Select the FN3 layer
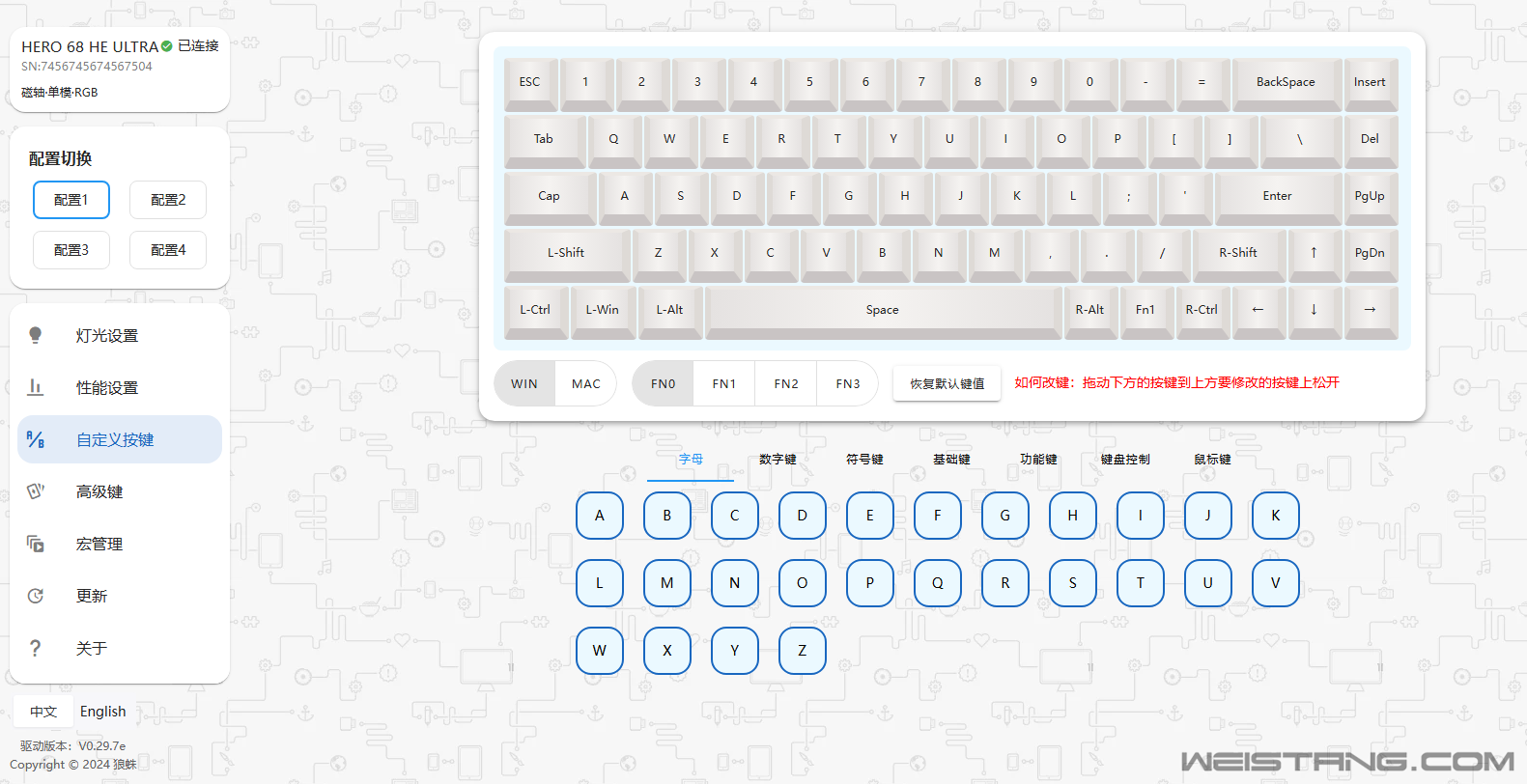 pyautogui.click(x=847, y=383)
